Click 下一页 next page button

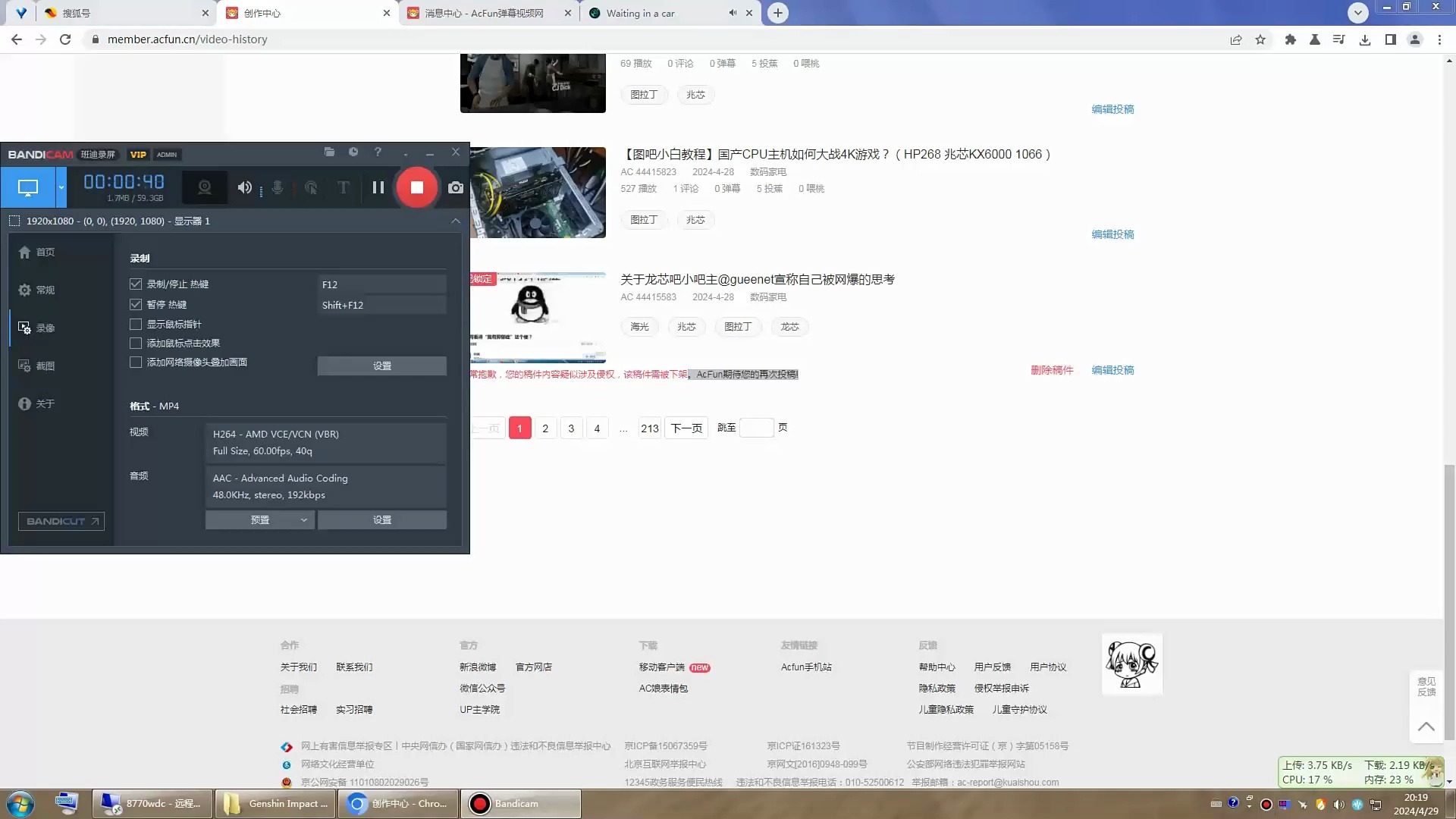coord(686,428)
